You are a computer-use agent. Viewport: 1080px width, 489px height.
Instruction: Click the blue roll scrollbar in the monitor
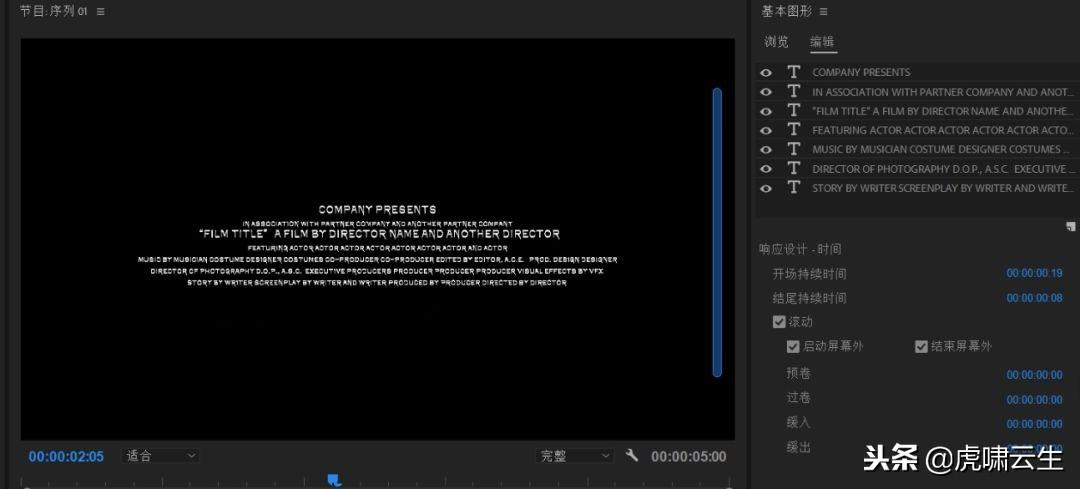point(717,232)
